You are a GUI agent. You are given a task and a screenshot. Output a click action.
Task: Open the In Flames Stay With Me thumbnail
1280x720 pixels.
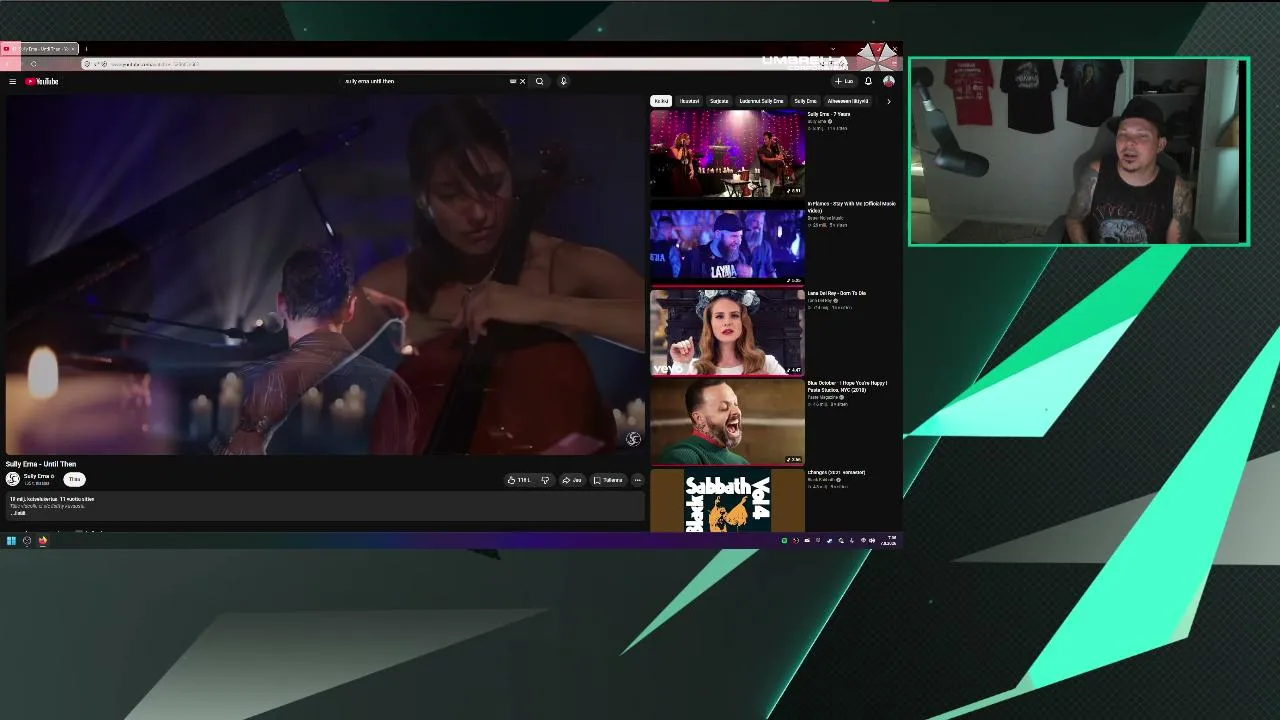[727, 242]
